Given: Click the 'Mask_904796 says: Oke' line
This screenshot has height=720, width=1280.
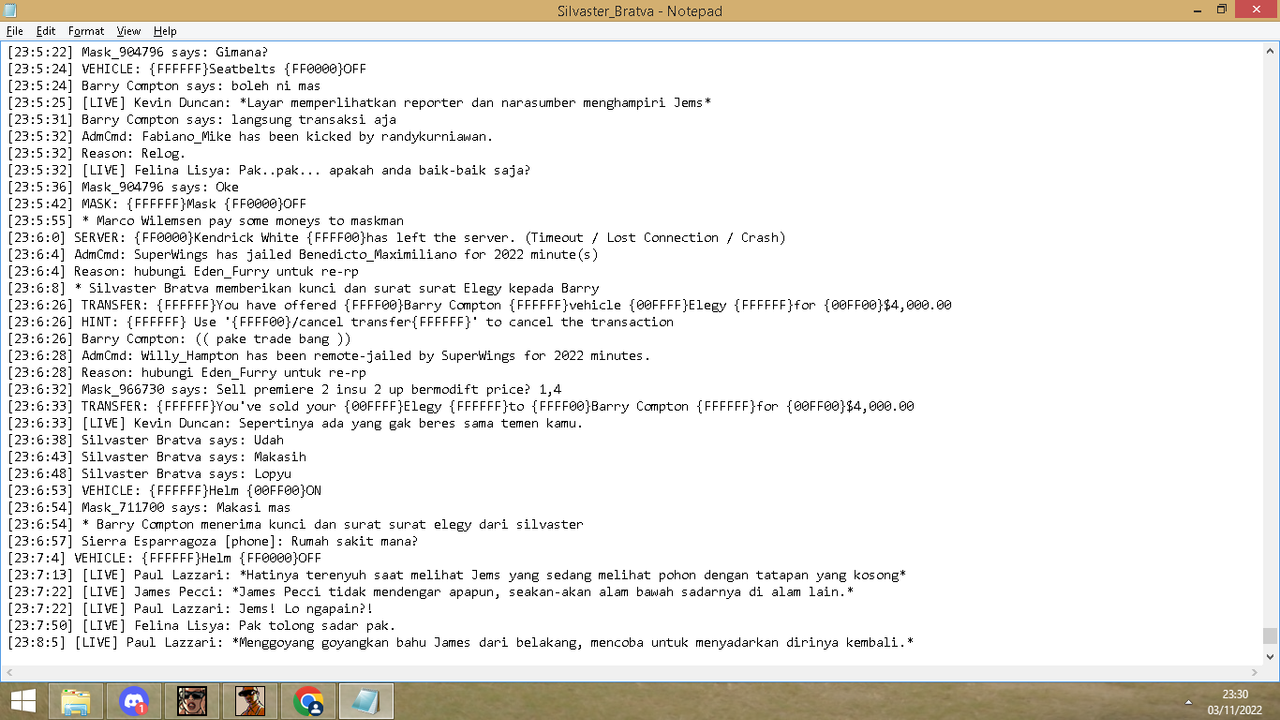Looking at the screenshot, I should pos(123,187).
